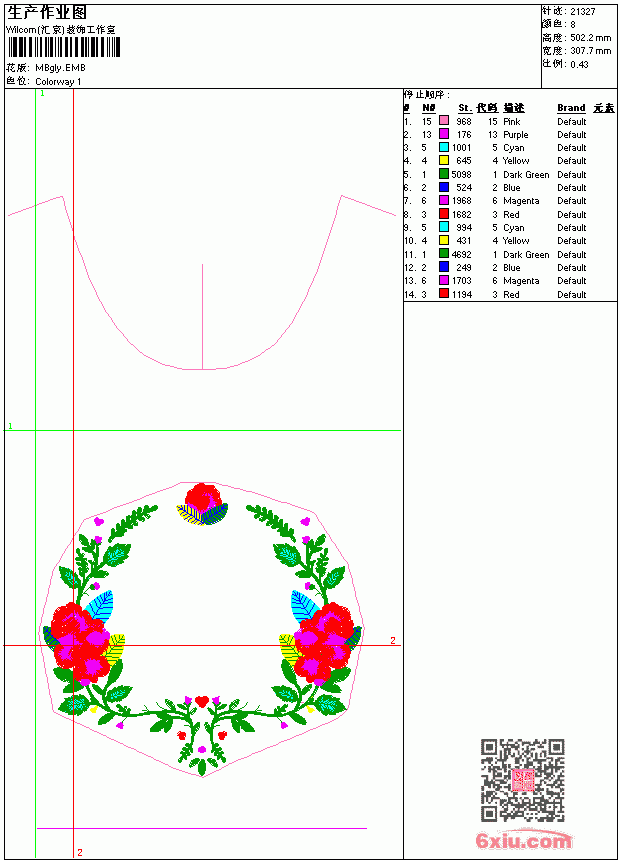Click the St. stitch count column header

pyautogui.click(x=465, y=108)
